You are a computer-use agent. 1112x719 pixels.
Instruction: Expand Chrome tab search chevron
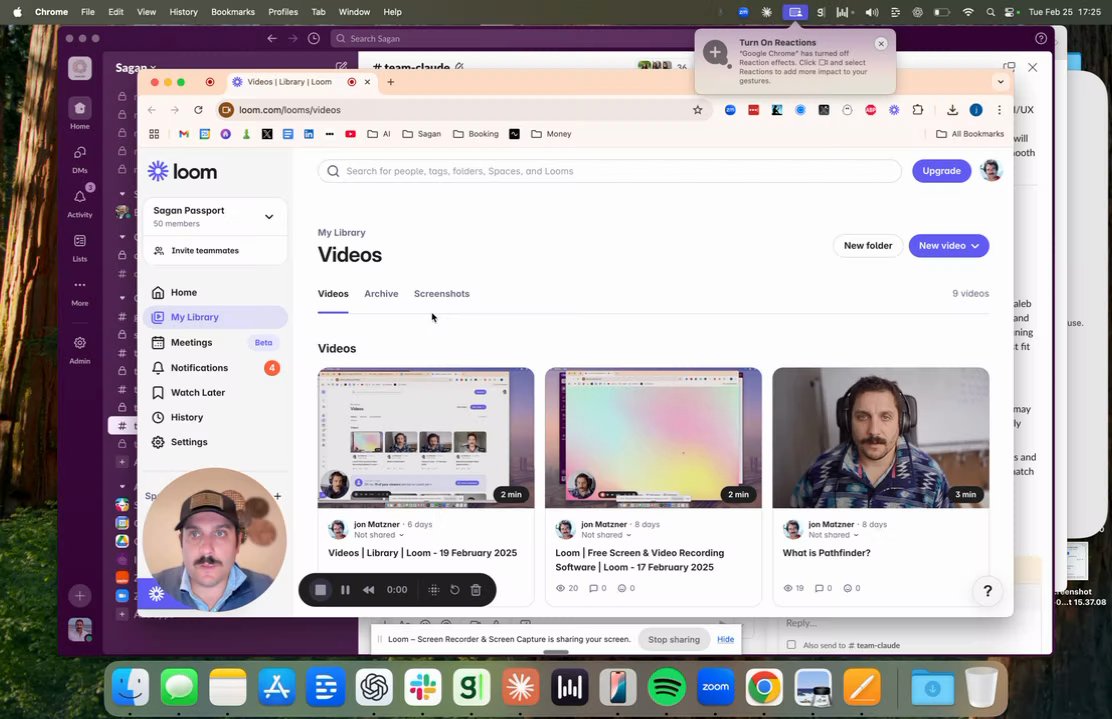tap(1000, 82)
